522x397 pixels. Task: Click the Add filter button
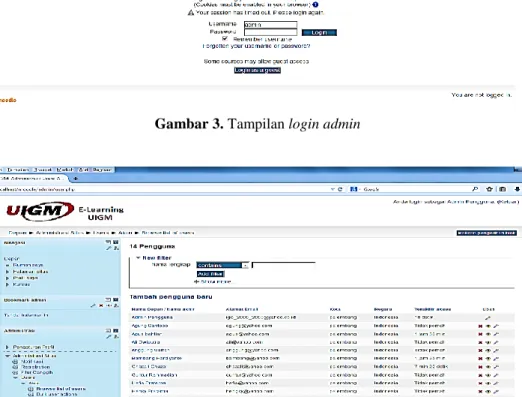[x=211, y=274]
